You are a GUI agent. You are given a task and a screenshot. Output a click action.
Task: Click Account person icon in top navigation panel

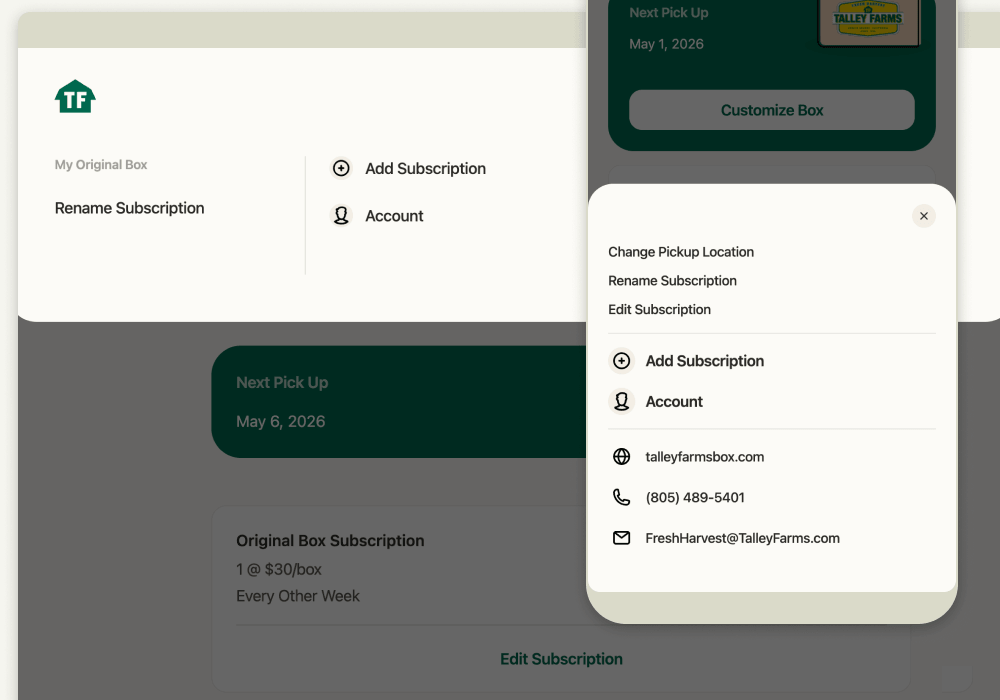(x=341, y=216)
